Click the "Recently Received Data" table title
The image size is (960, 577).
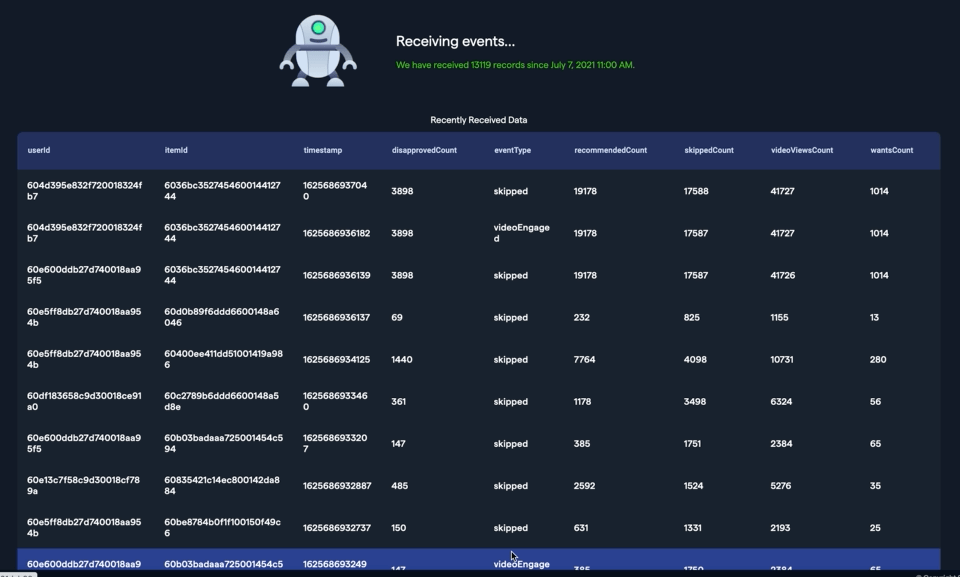(x=478, y=120)
